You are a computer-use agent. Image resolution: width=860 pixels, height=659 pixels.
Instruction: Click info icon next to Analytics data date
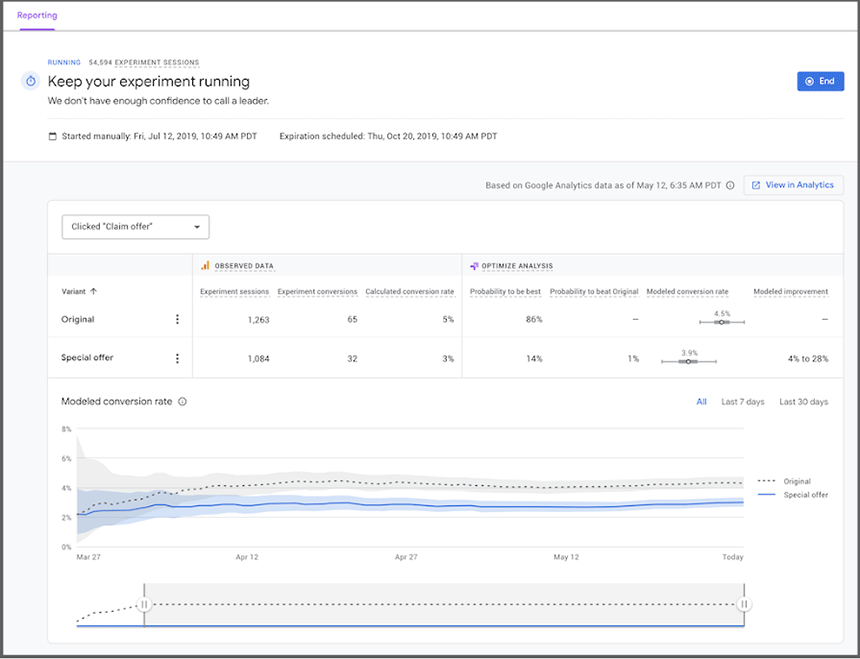[730, 185]
